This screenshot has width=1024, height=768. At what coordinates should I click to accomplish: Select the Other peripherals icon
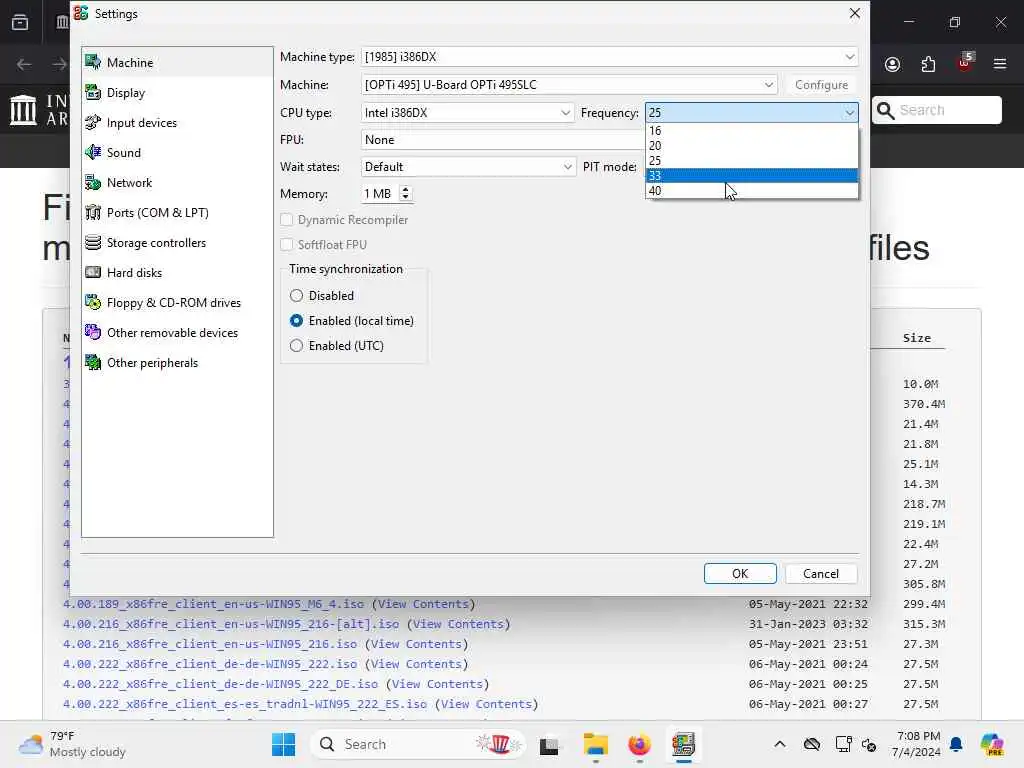(x=93, y=362)
